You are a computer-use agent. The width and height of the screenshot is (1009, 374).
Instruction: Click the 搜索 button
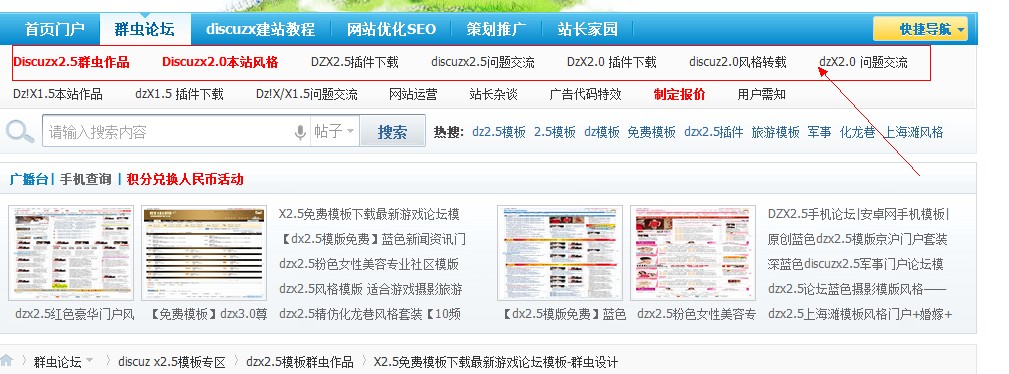point(393,131)
